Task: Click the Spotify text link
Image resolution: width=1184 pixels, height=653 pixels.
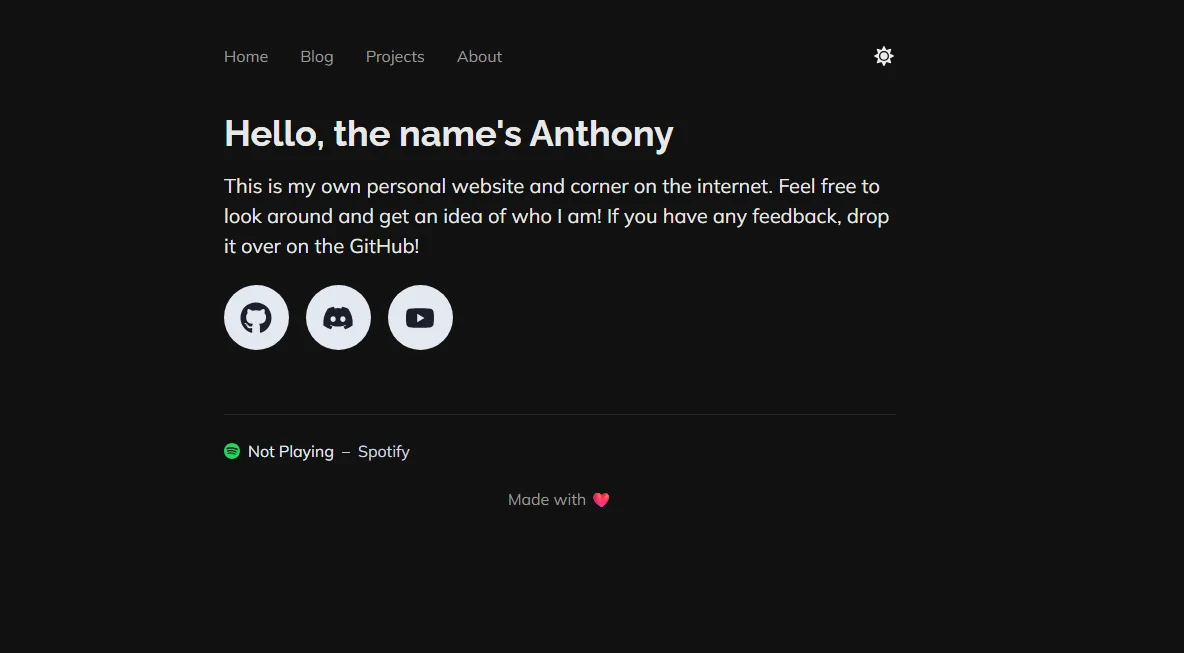Action: (384, 451)
